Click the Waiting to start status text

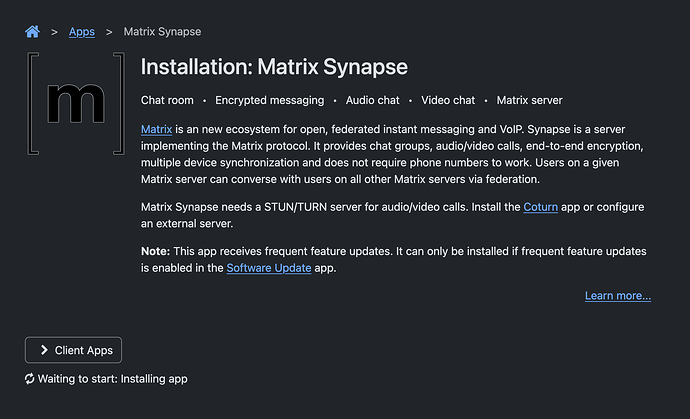click(113, 379)
